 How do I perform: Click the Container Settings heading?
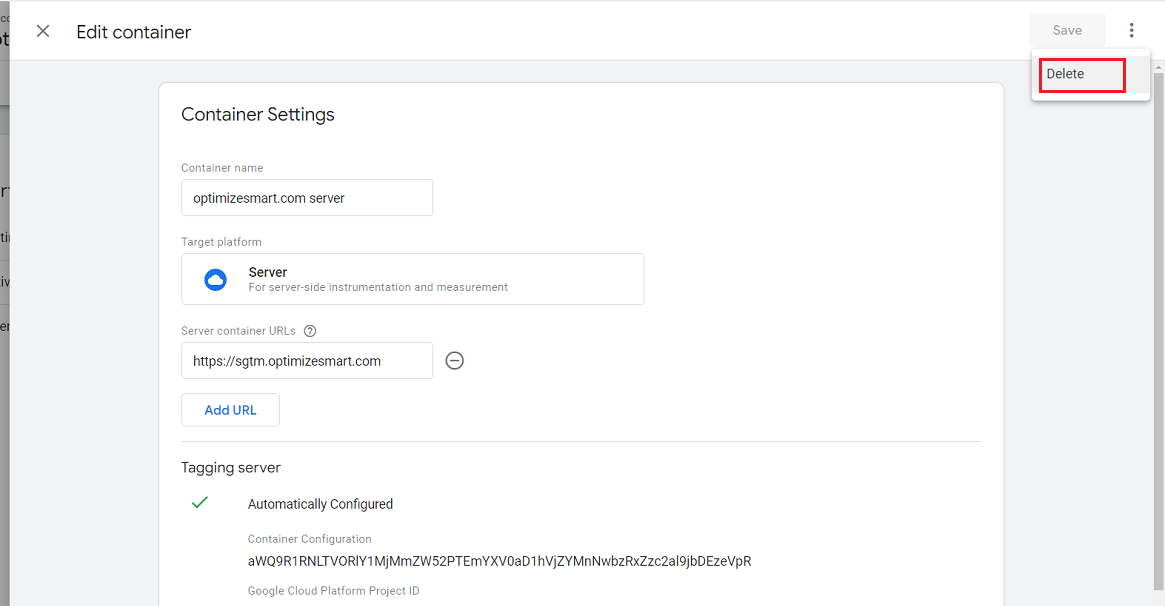point(258,115)
